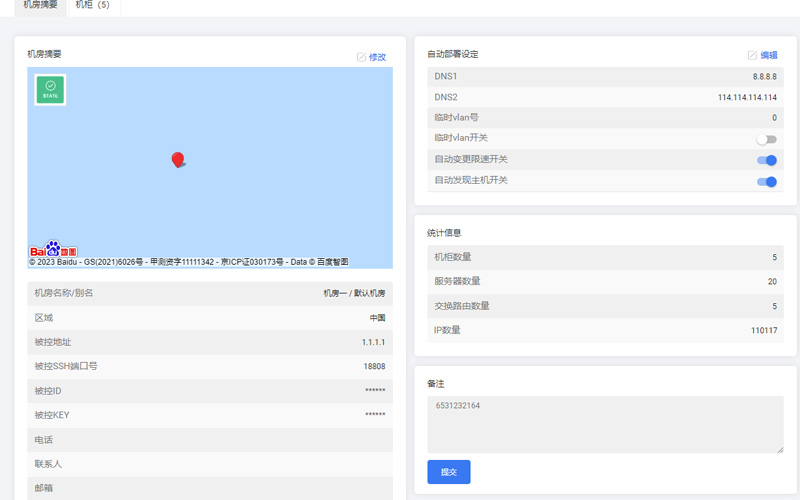This screenshot has height=500, width=800.
Task: Click the edit icon beside 修改
Action: [x=361, y=57]
